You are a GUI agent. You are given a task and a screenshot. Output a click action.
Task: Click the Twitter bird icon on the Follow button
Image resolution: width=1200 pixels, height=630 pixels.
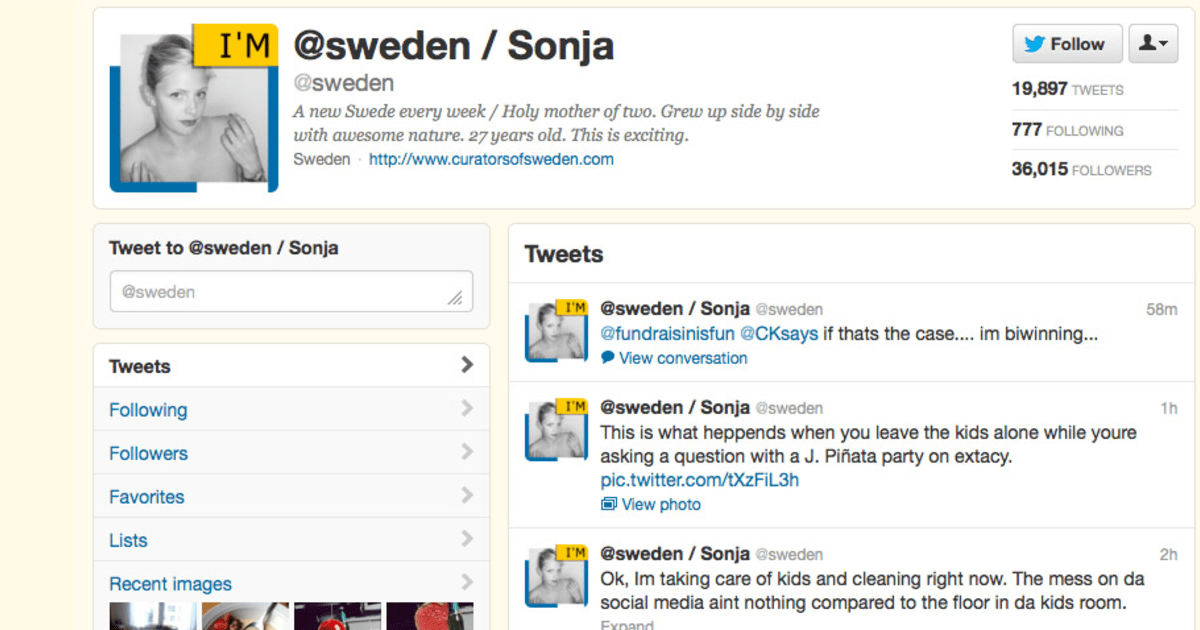coord(1037,43)
